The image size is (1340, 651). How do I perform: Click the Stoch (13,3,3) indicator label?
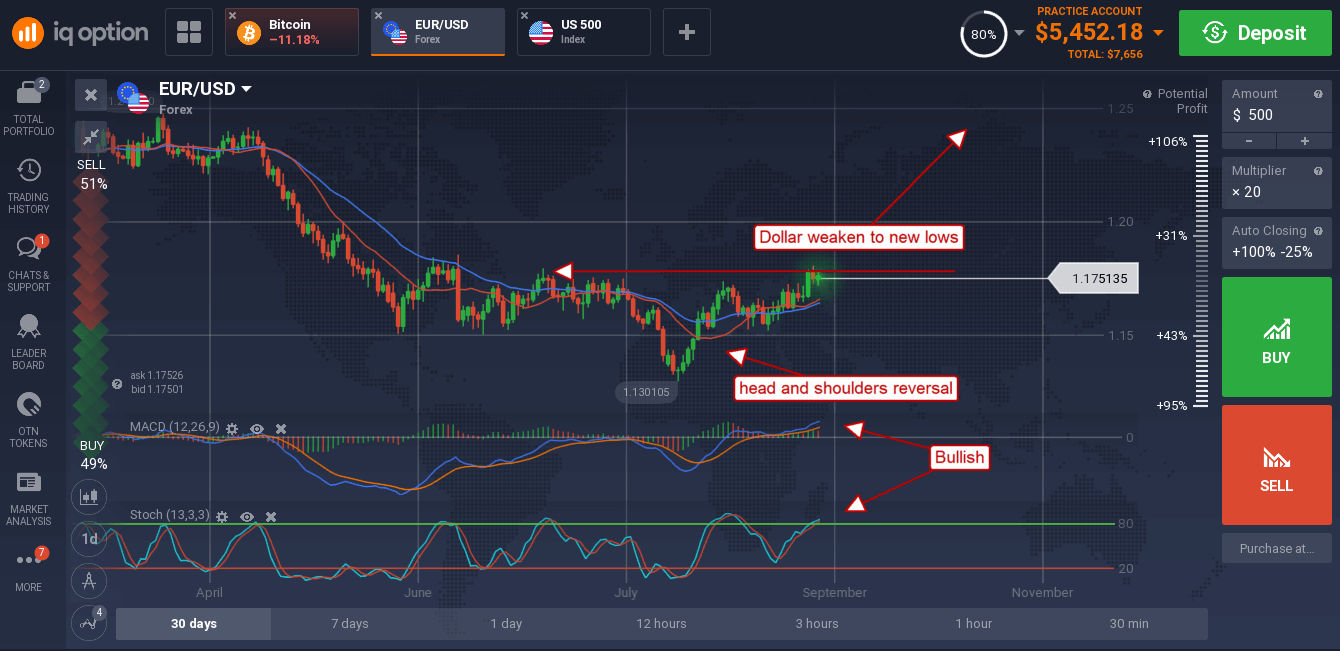169,516
